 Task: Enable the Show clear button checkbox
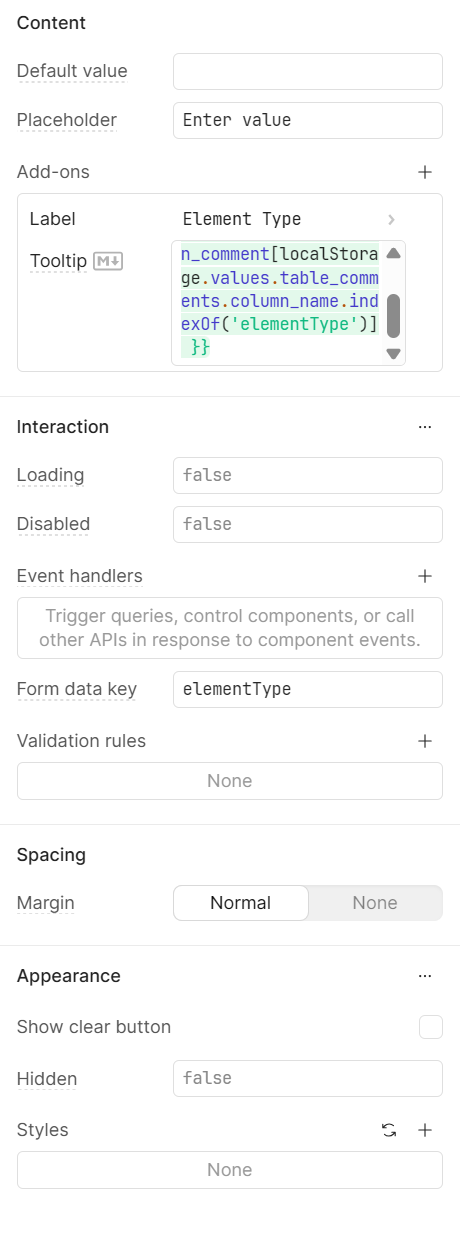(x=431, y=1027)
